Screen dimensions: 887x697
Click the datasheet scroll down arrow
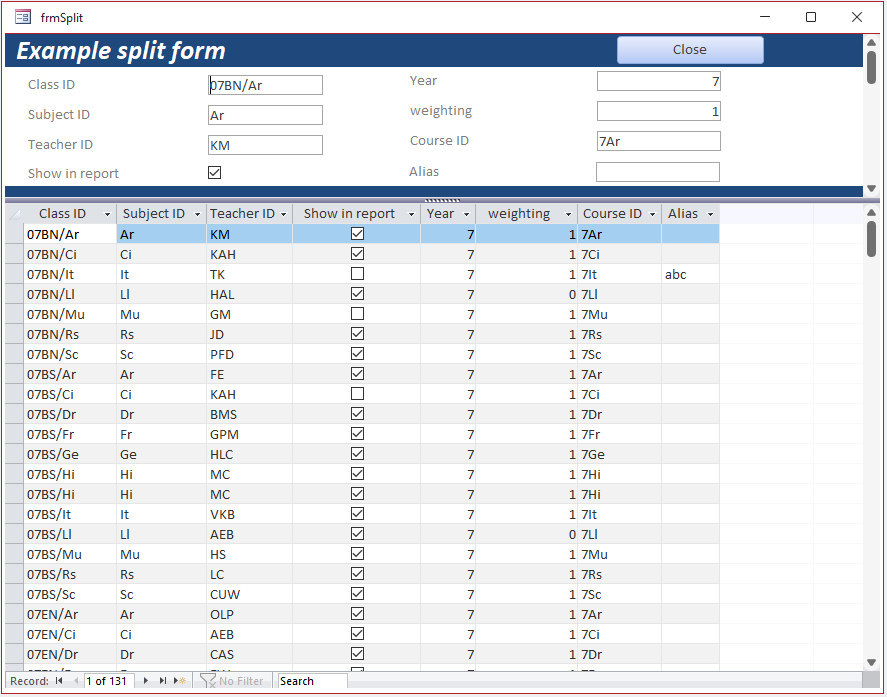(871, 662)
